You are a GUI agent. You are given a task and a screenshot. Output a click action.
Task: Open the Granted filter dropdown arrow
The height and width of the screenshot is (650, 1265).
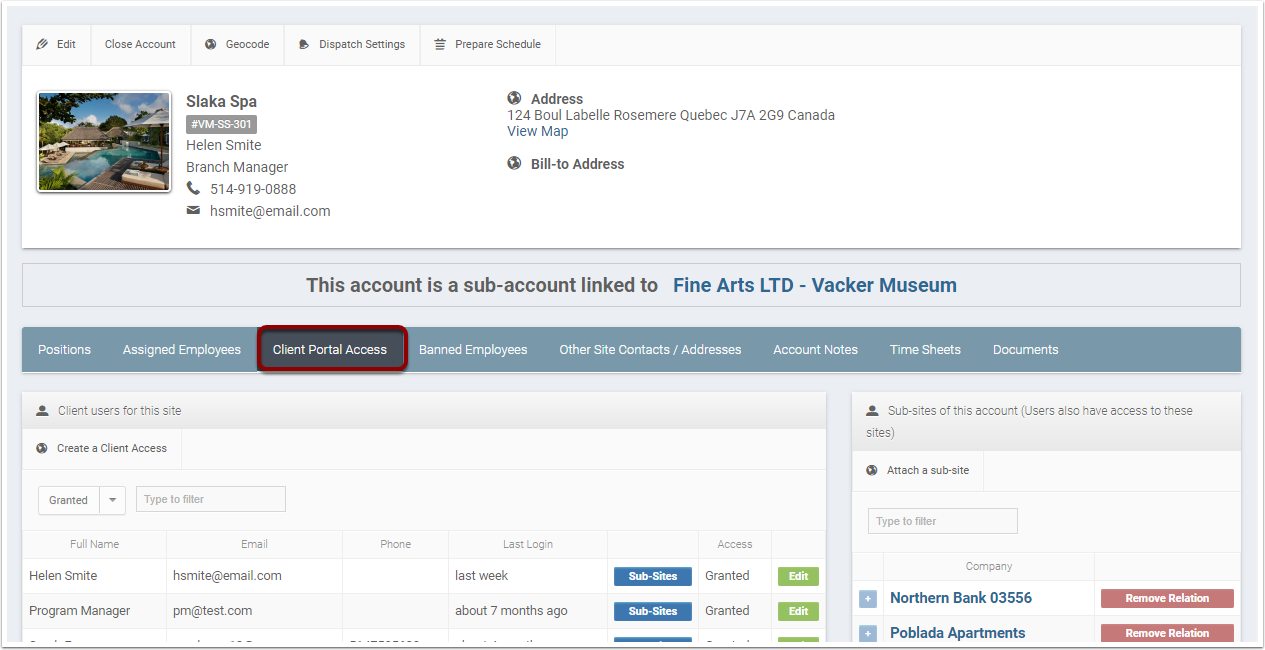coord(111,499)
